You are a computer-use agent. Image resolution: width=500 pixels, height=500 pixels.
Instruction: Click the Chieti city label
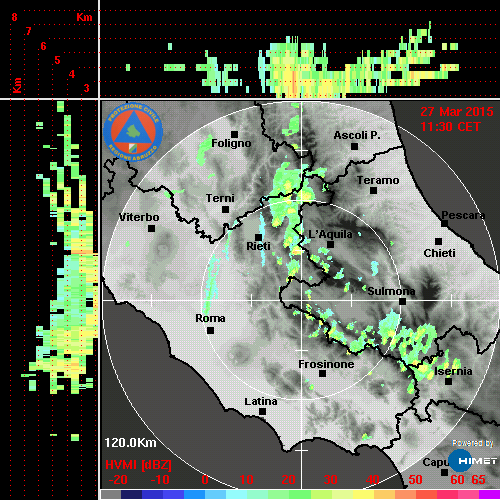point(439,253)
